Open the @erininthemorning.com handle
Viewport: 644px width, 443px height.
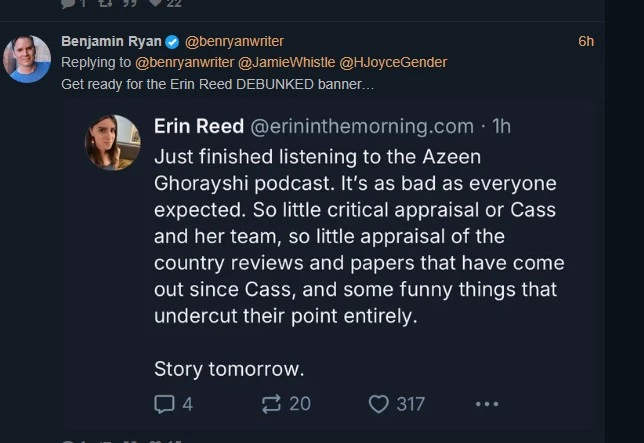coord(360,126)
